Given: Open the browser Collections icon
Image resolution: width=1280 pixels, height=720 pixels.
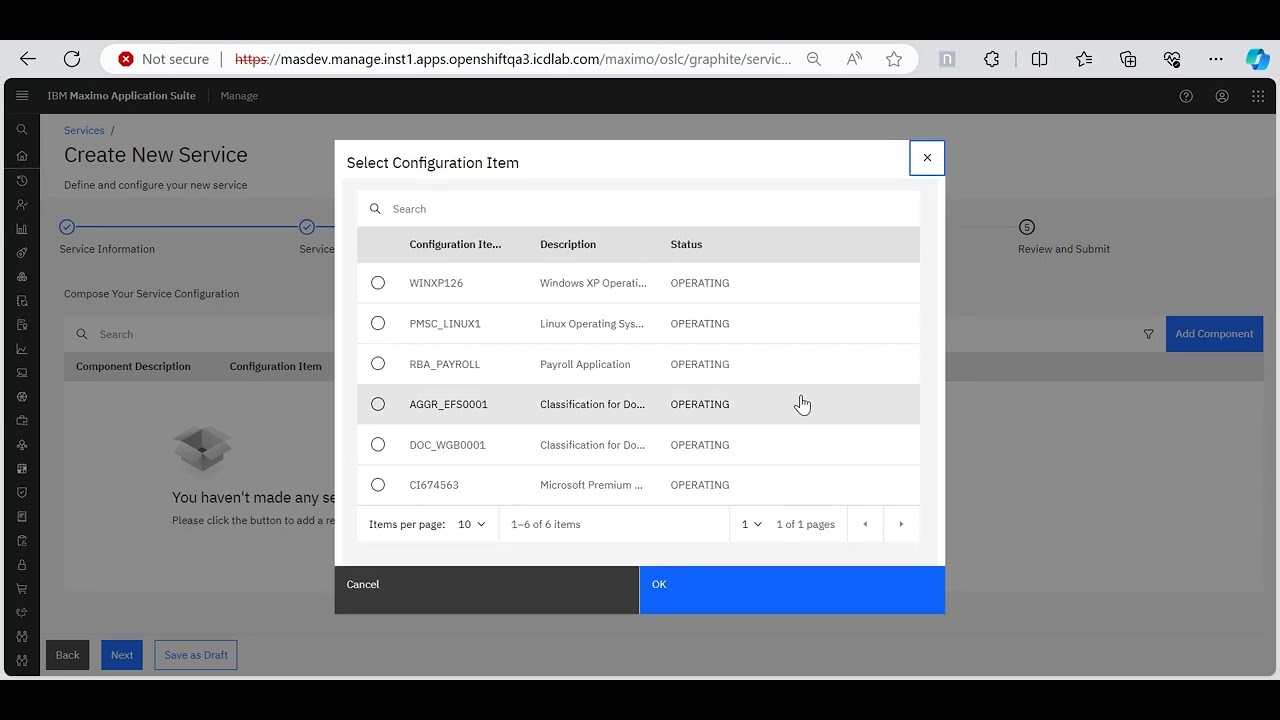Looking at the screenshot, I should pos(1128,59).
